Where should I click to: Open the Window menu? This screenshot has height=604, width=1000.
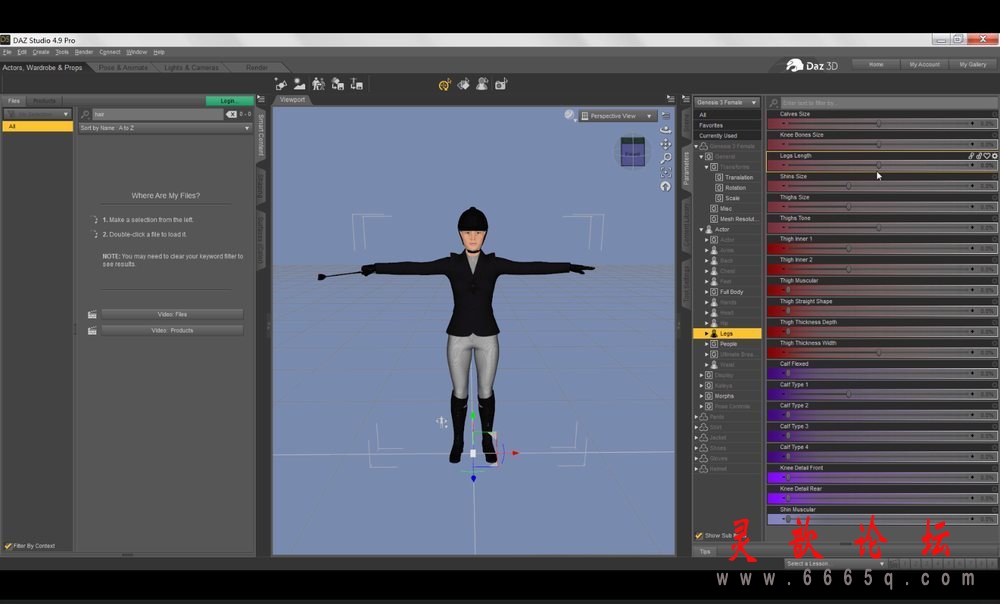point(136,52)
